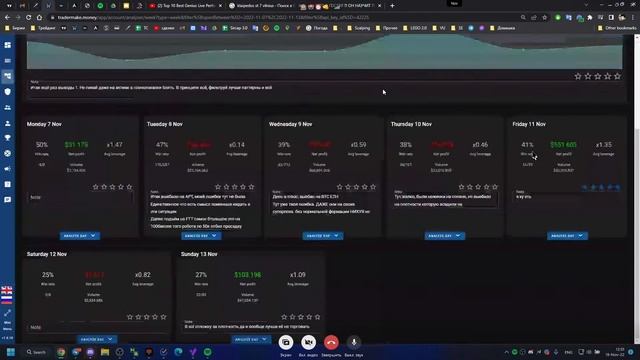The width and height of the screenshot is (640, 360).
Task: Switch language with the UK flag icon
Action: click(x=7, y=291)
